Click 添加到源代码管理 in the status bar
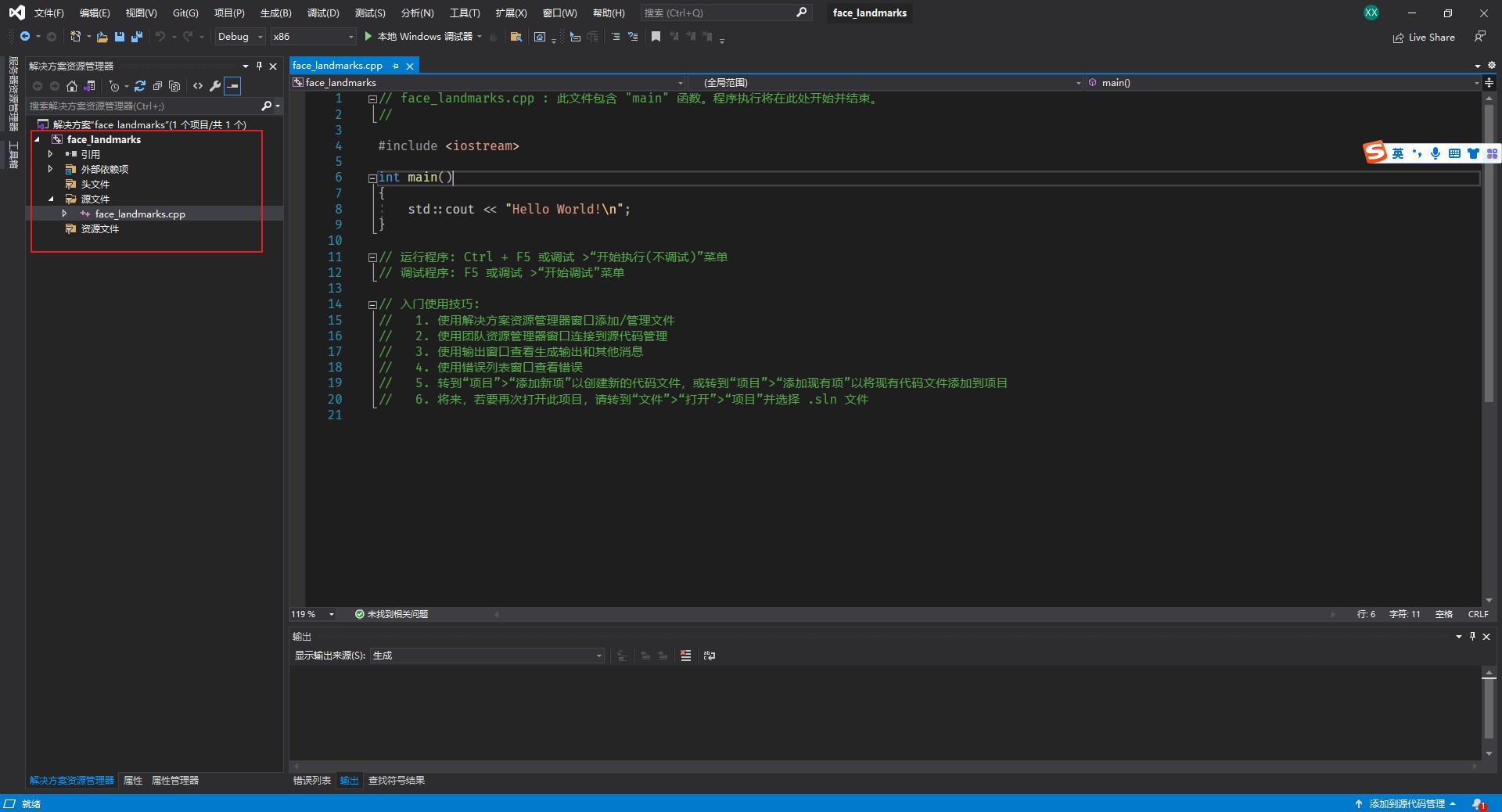1502x812 pixels. point(1406,804)
